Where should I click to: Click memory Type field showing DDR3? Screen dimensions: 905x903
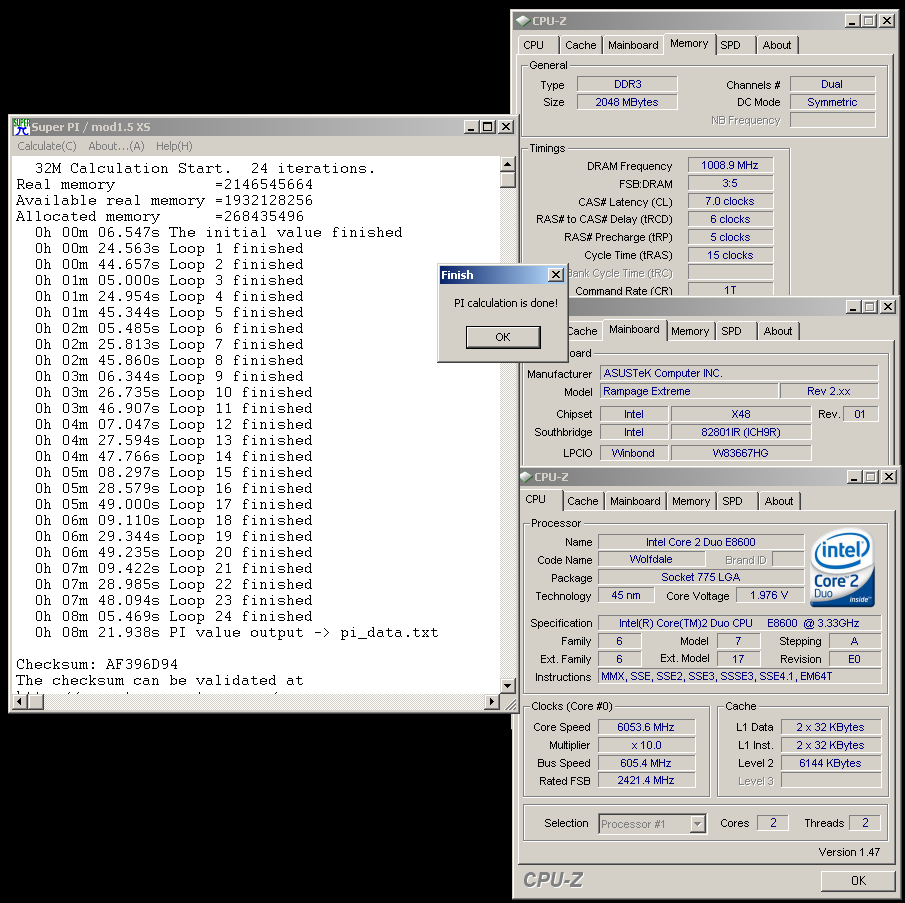[627, 84]
